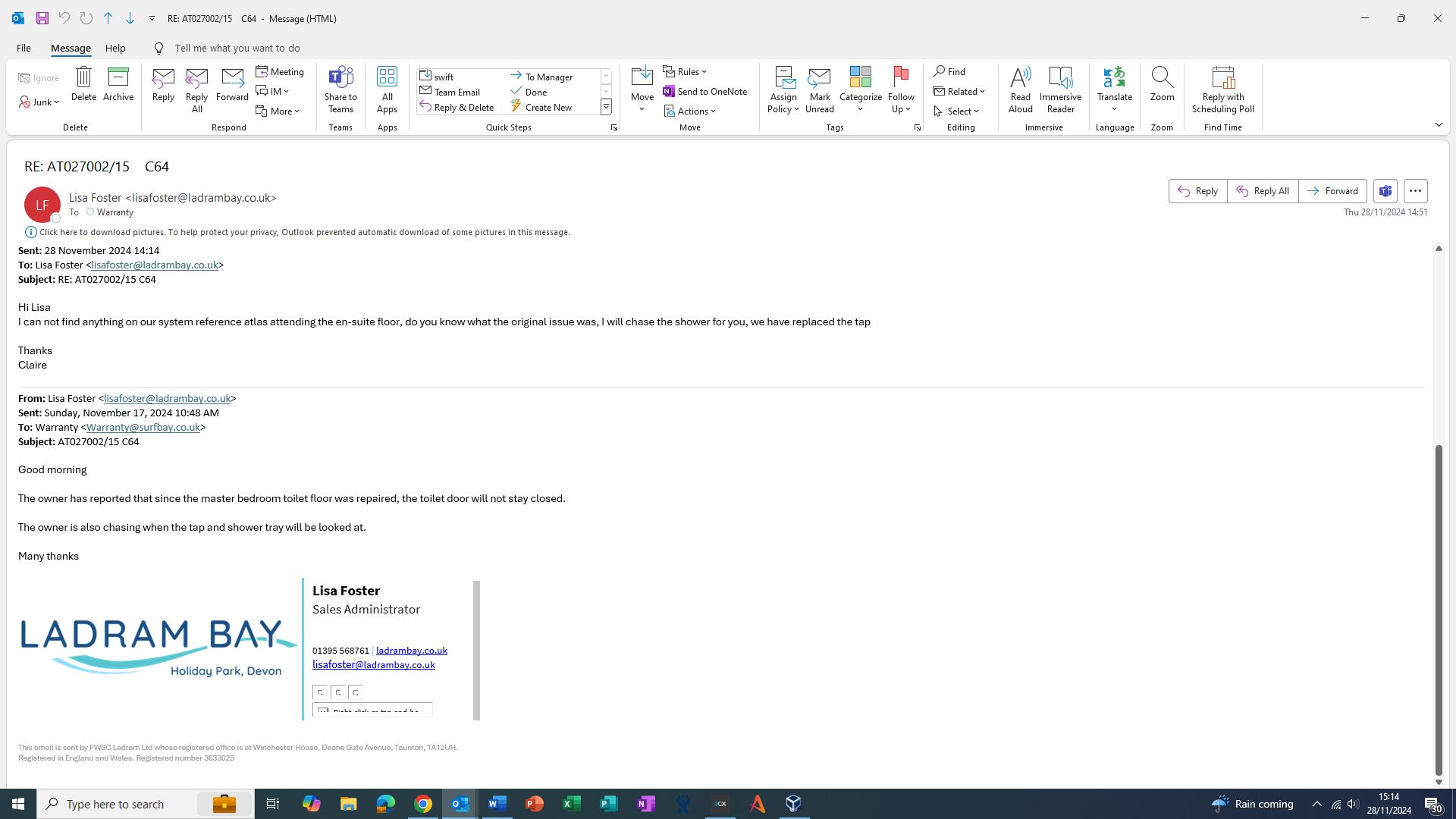Switch to the Help tab
This screenshot has height=819, width=1456.
click(x=115, y=48)
